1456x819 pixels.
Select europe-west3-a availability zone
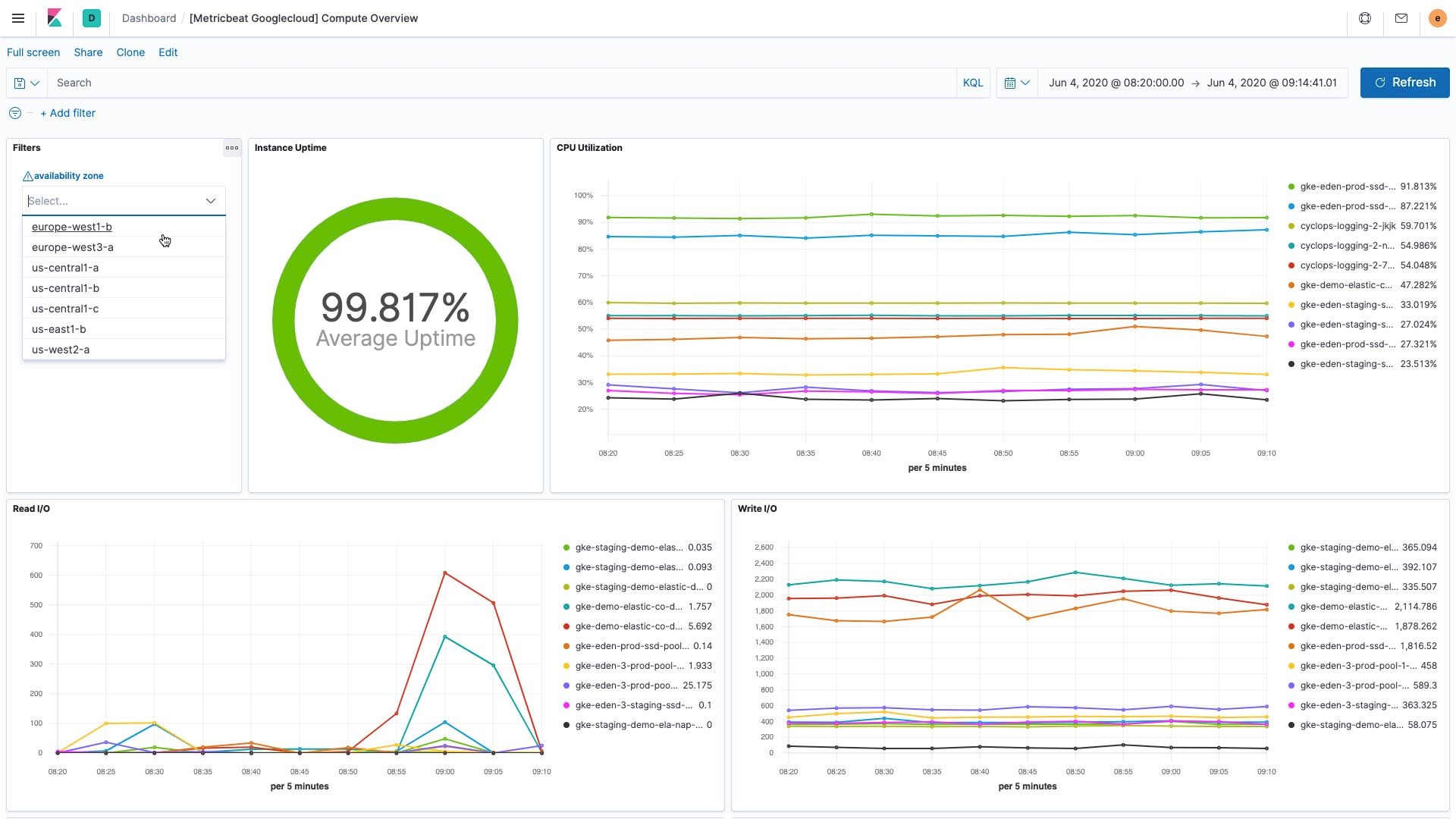point(72,246)
